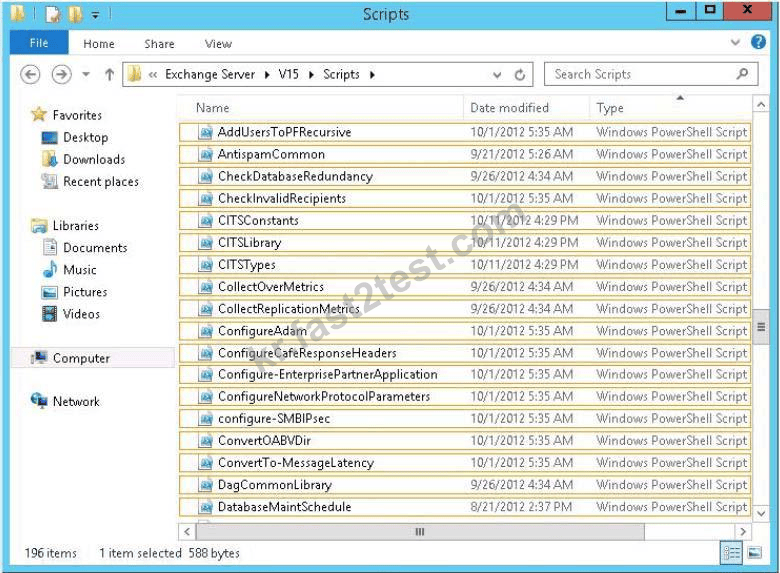Click the Back navigation arrow
780x573 pixels.
30,75
